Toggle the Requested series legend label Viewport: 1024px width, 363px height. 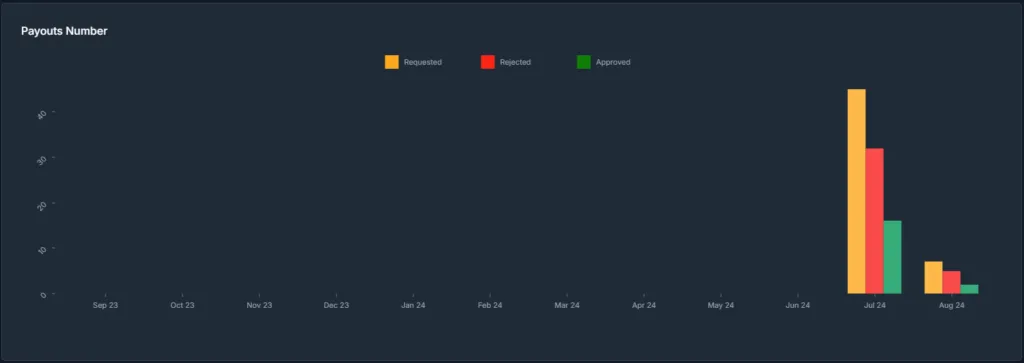point(423,63)
